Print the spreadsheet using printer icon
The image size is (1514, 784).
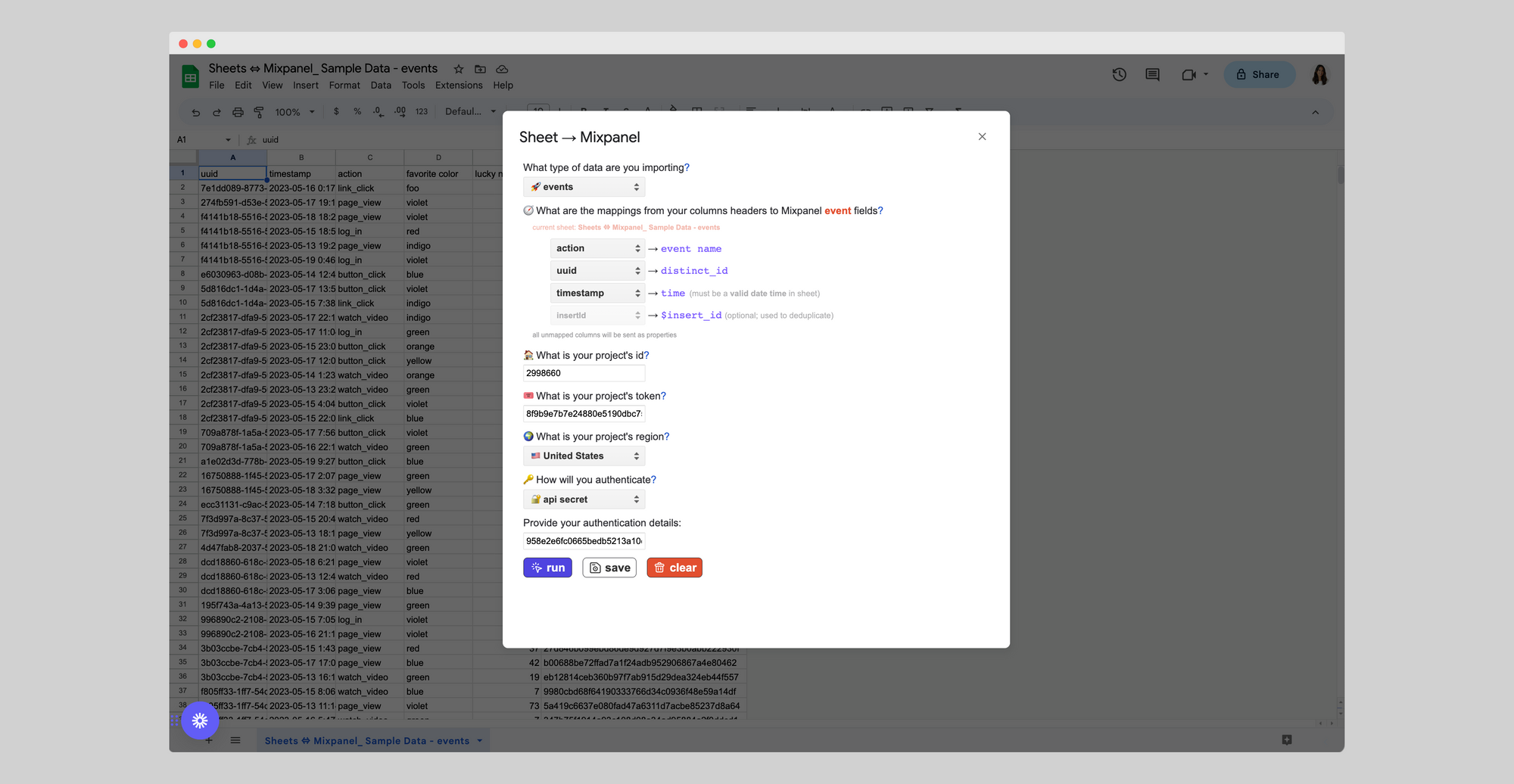238,112
